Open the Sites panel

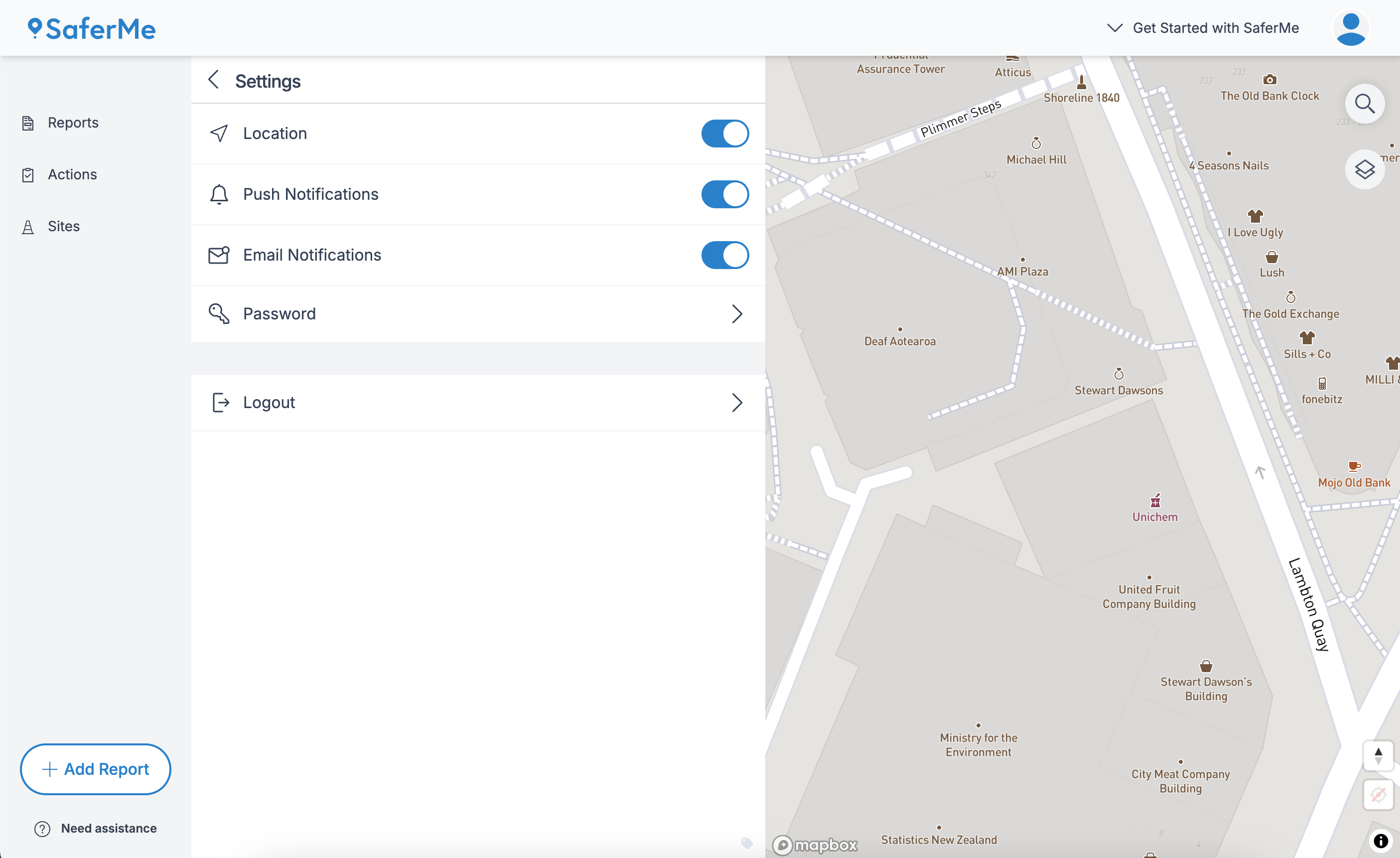point(64,226)
